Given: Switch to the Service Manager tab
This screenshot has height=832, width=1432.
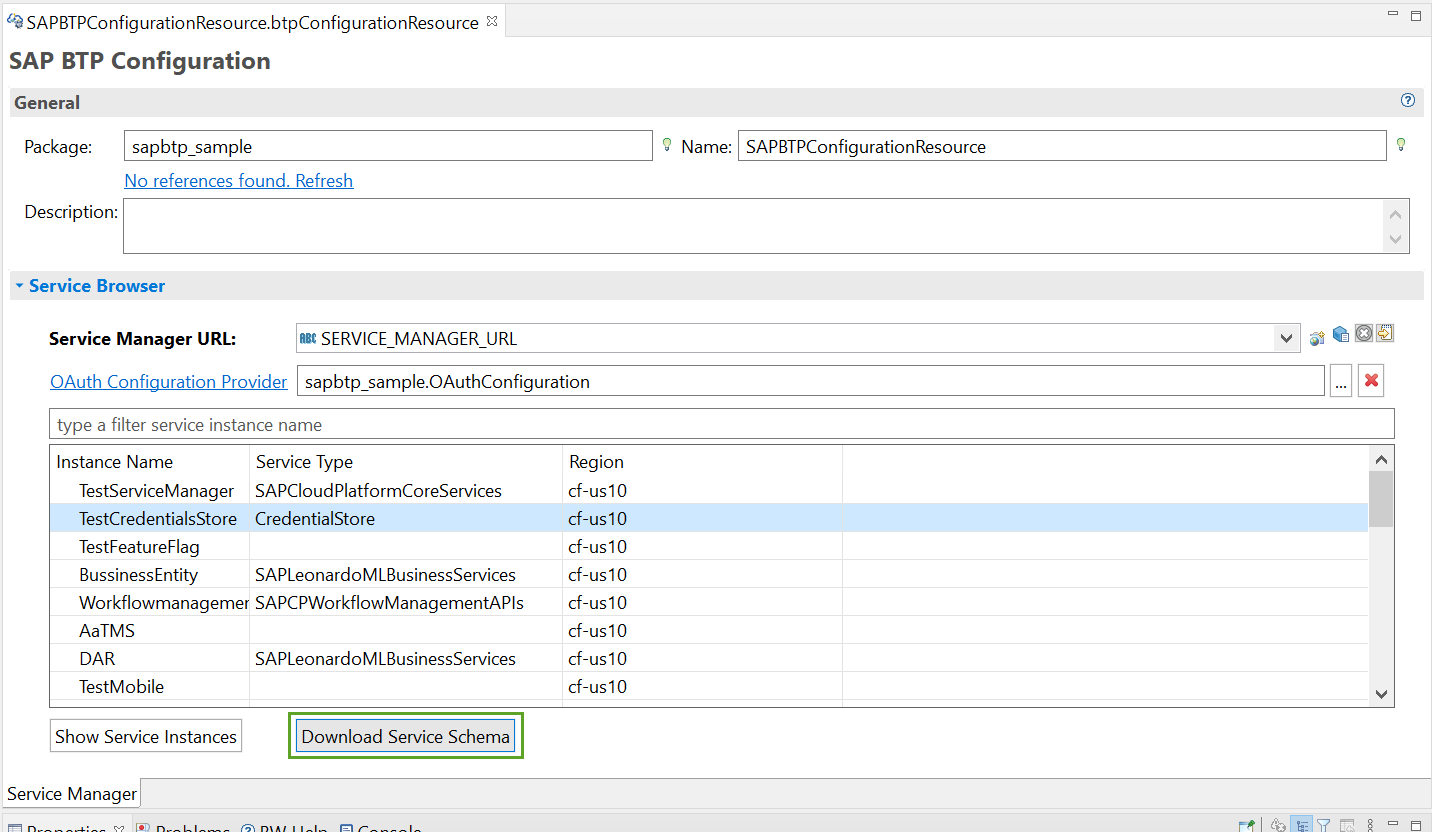Looking at the screenshot, I should click(x=72, y=794).
